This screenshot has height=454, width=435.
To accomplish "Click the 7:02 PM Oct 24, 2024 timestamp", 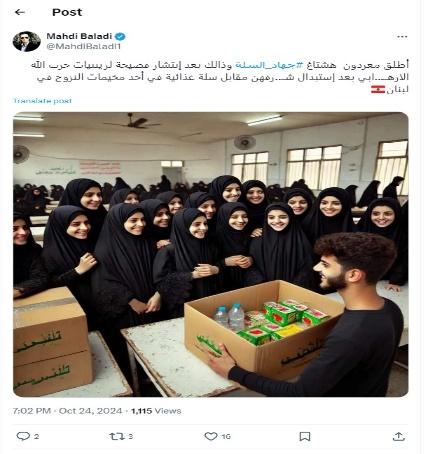I will coord(67,411).
